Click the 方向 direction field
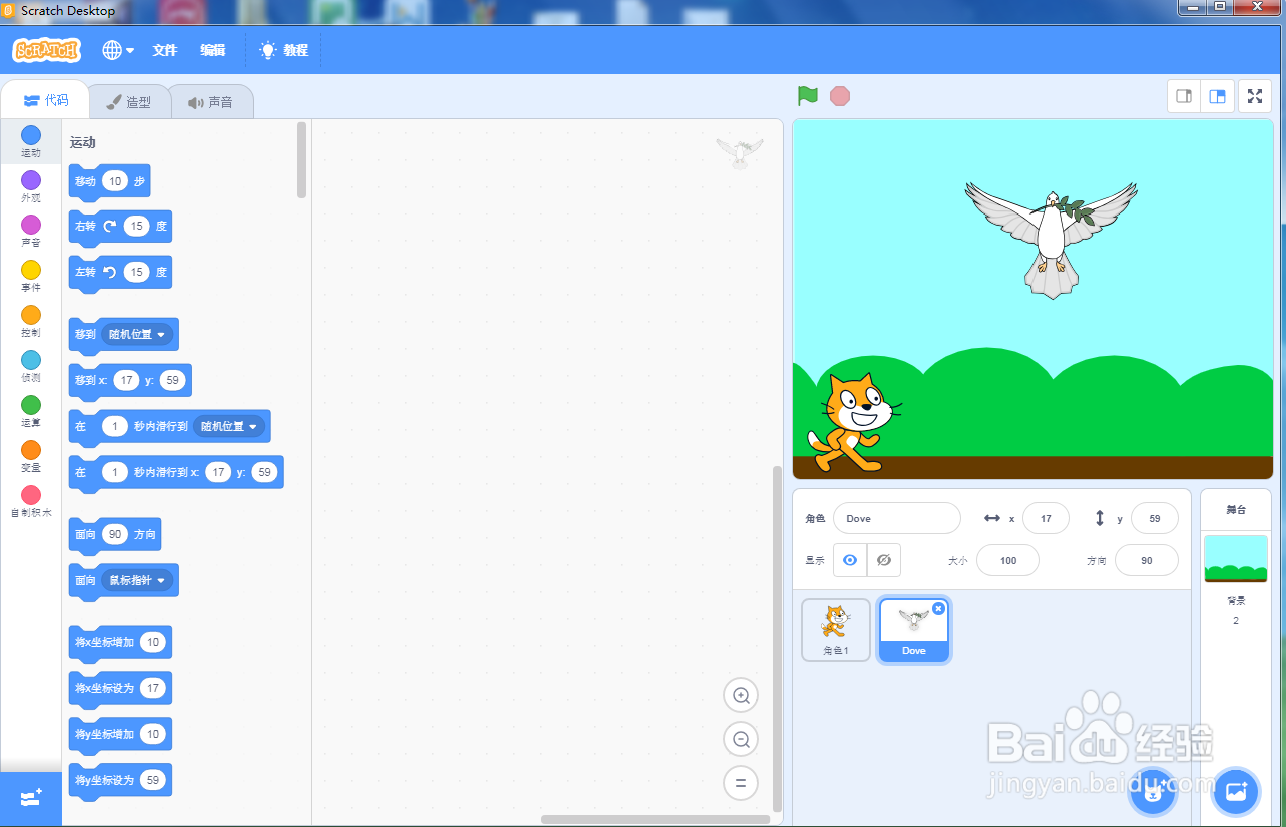 (x=1147, y=560)
